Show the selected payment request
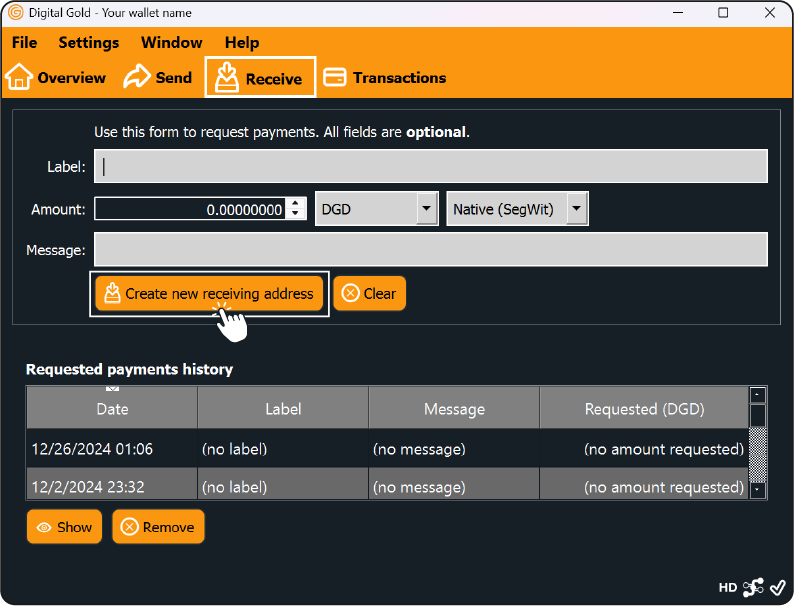794x606 pixels. click(x=64, y=527)
